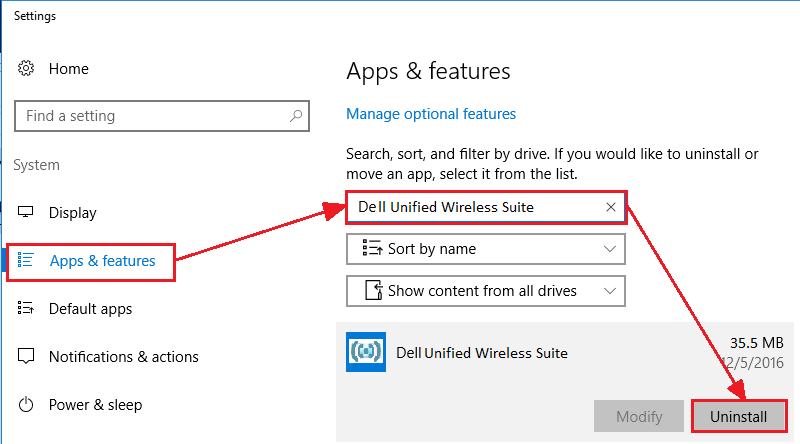Screen dimensions: 800x444
Task: Uninstall Dell Unified Wireless Suite
Action: click(738, 416)
